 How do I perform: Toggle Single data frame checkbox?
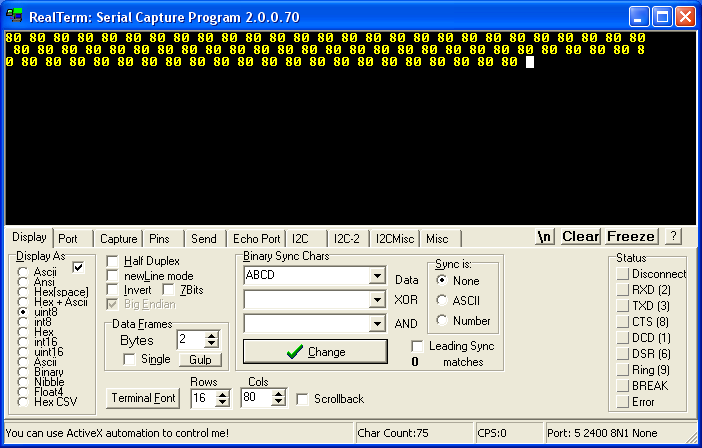pyautogui.click(x=129, y=359)
